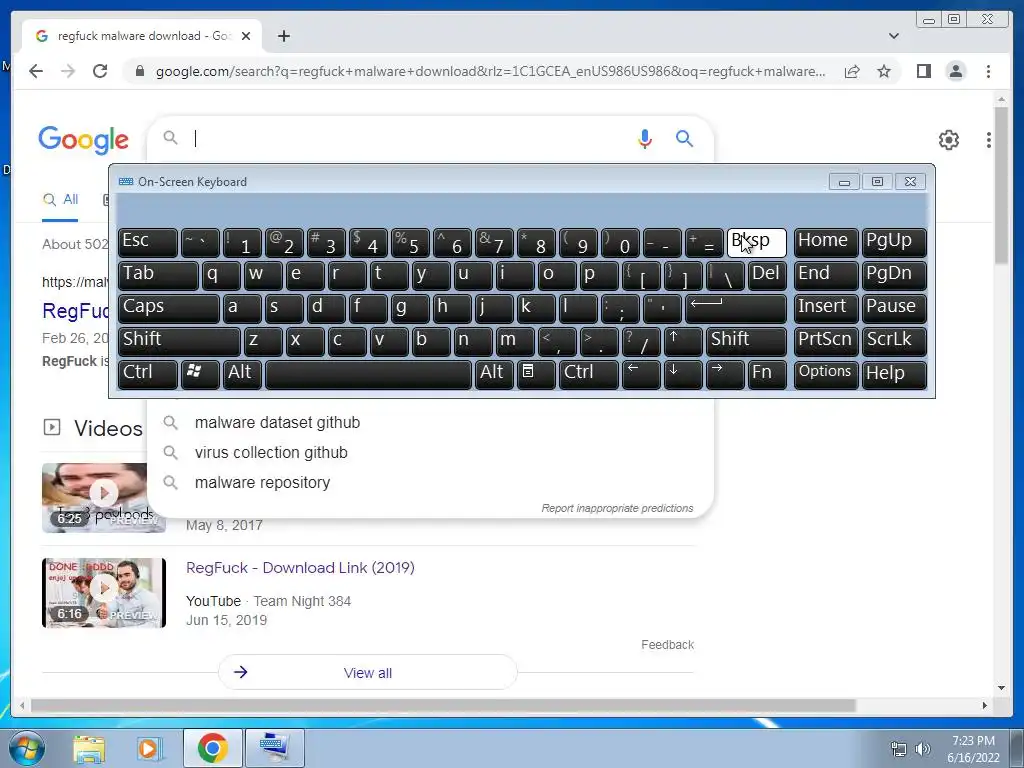Click the vertical page scrollbar thumb
1024x768 pixels.
coord(1001,185)
